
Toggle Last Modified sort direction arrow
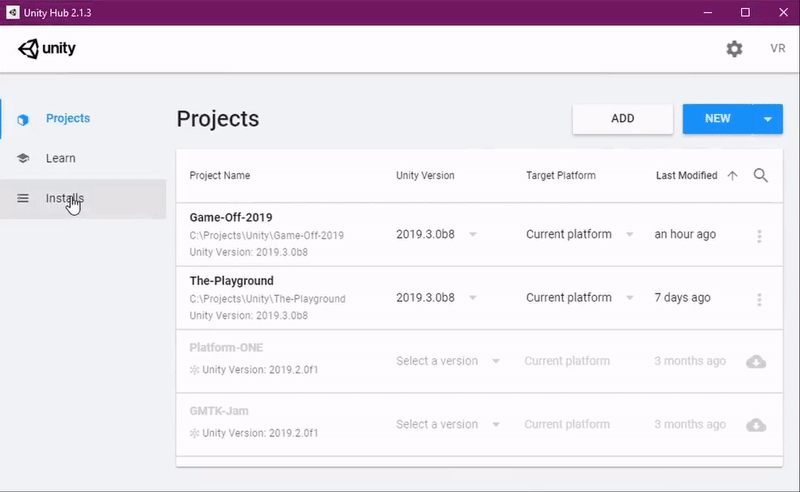732,176
